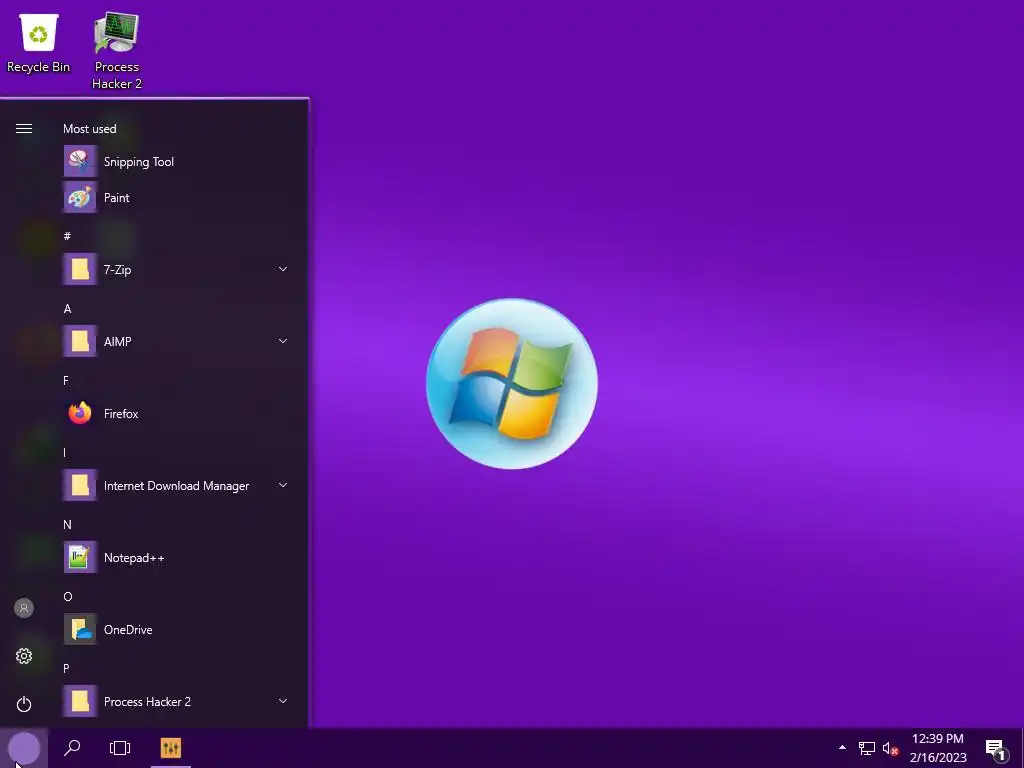
Task: Open the muted volume tray icon
Action: 890,748
